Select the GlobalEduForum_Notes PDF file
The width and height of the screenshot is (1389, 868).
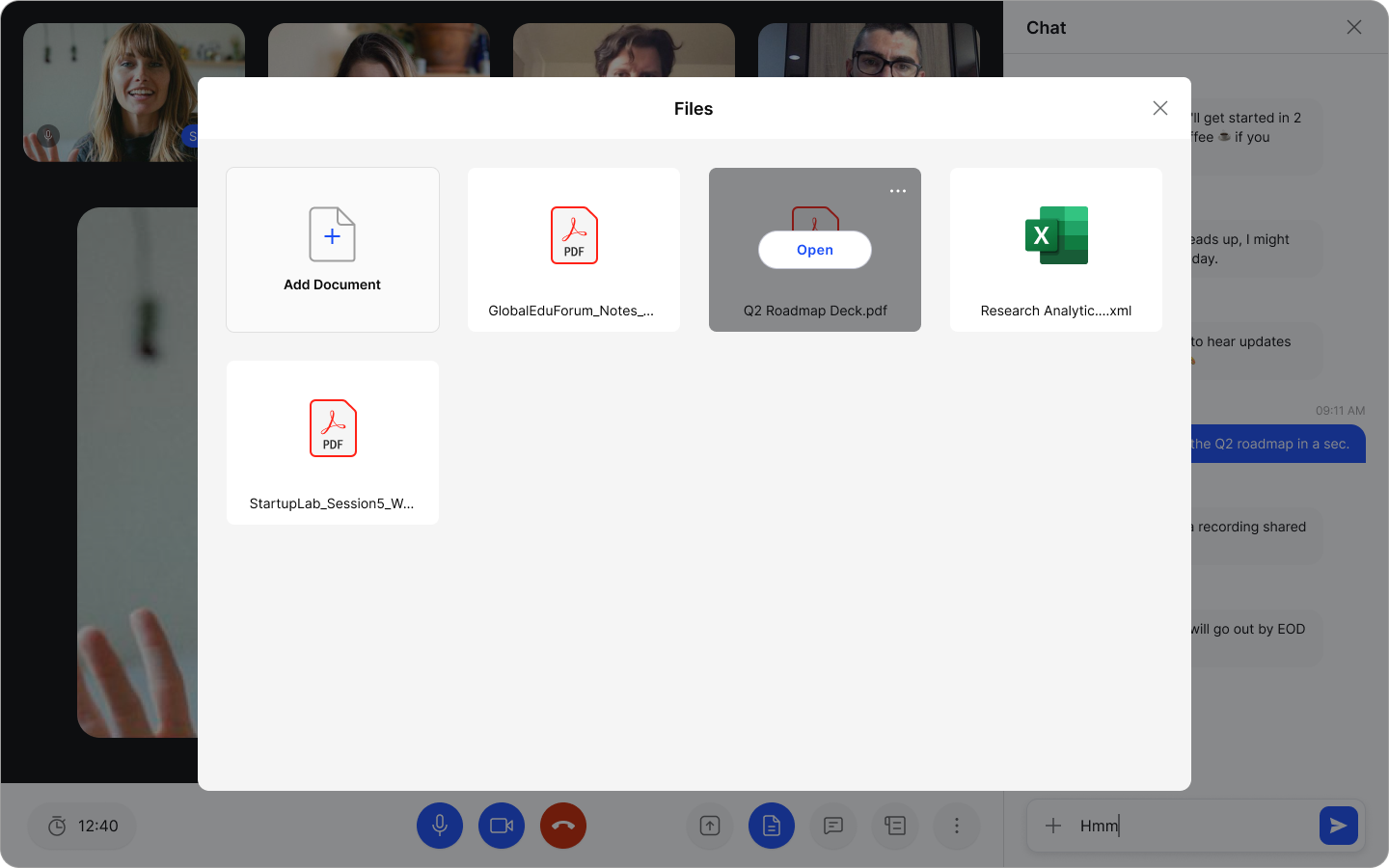coord(573,250)
